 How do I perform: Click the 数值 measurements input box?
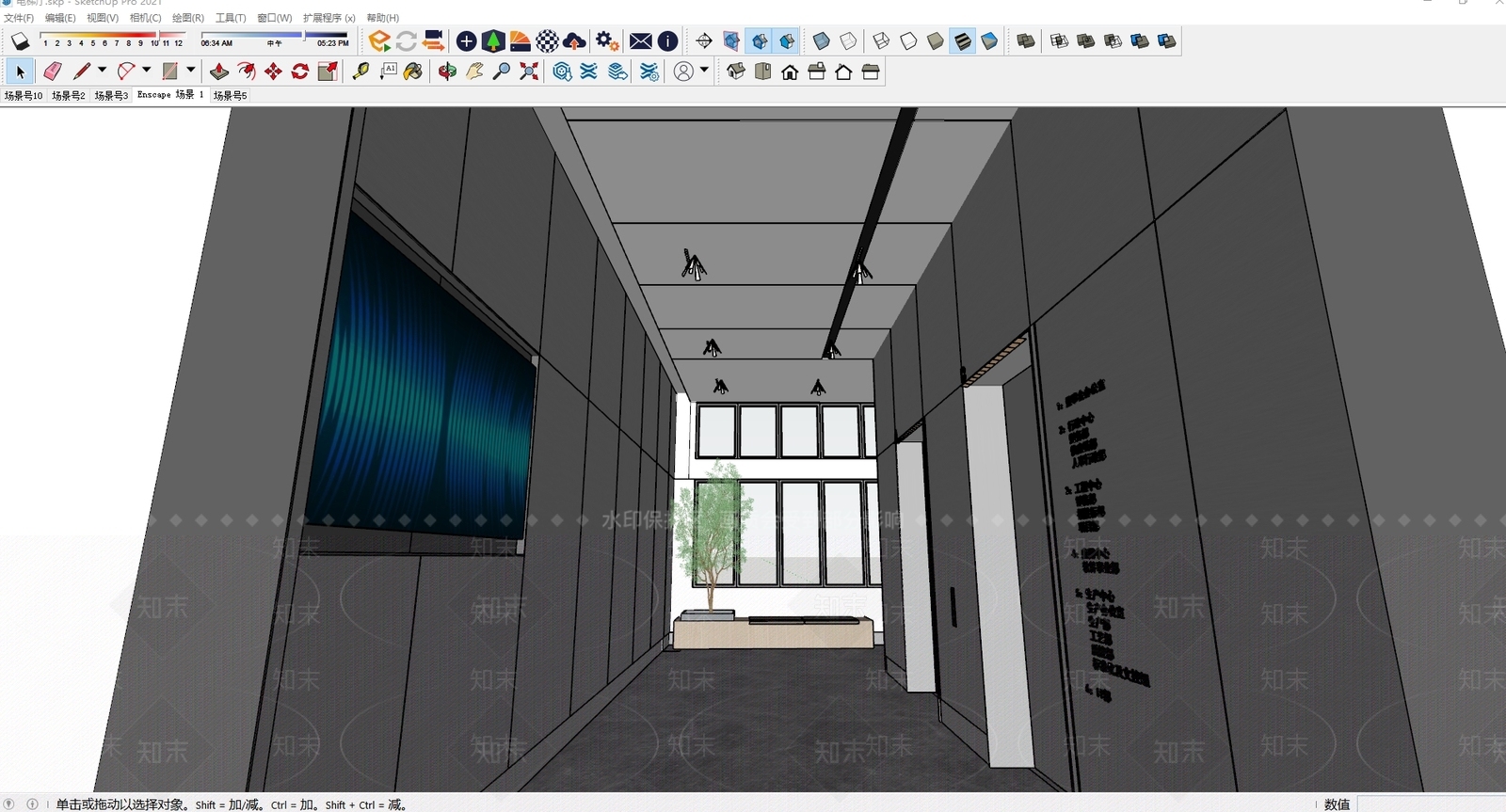1431,804
